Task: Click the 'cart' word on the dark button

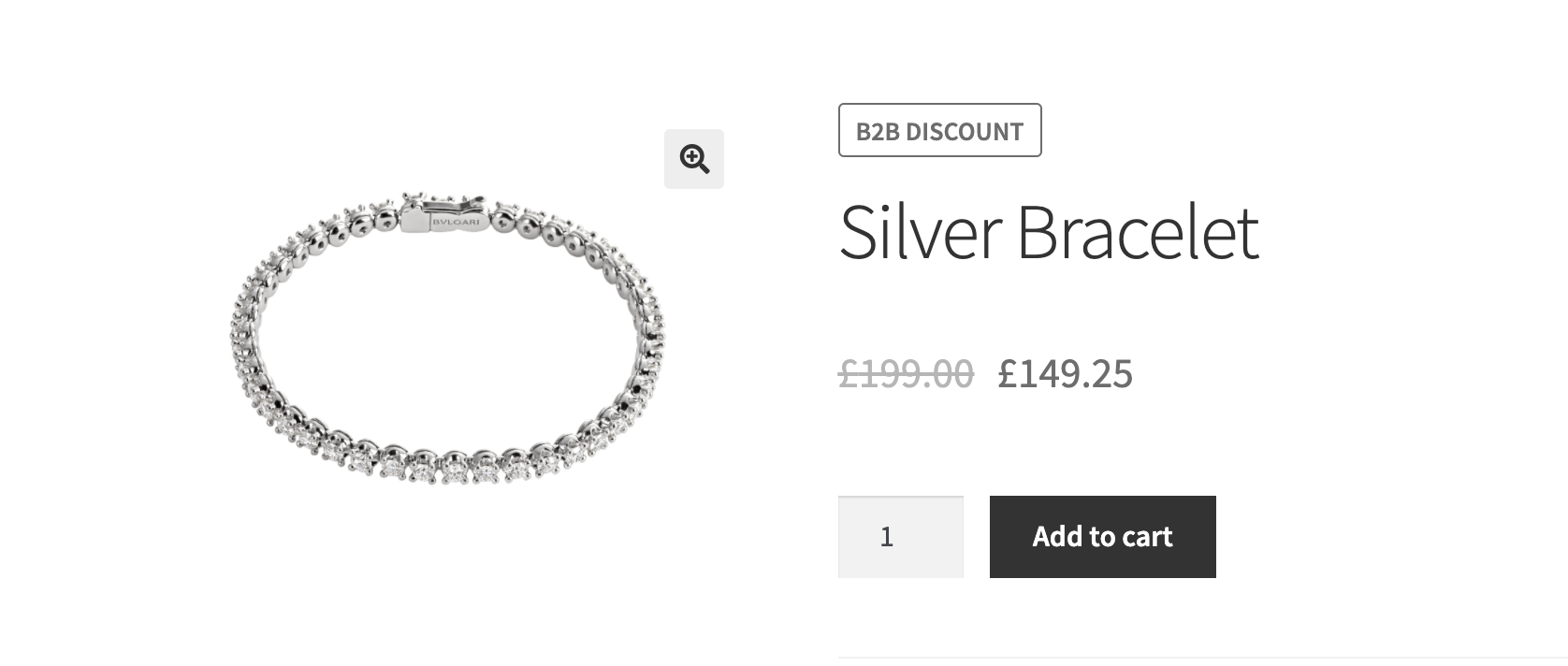Action: point(1147,537)
